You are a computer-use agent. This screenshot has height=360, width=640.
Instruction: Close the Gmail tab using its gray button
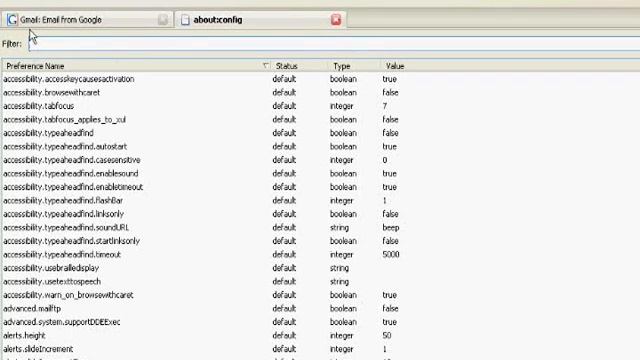coord(163,20)
